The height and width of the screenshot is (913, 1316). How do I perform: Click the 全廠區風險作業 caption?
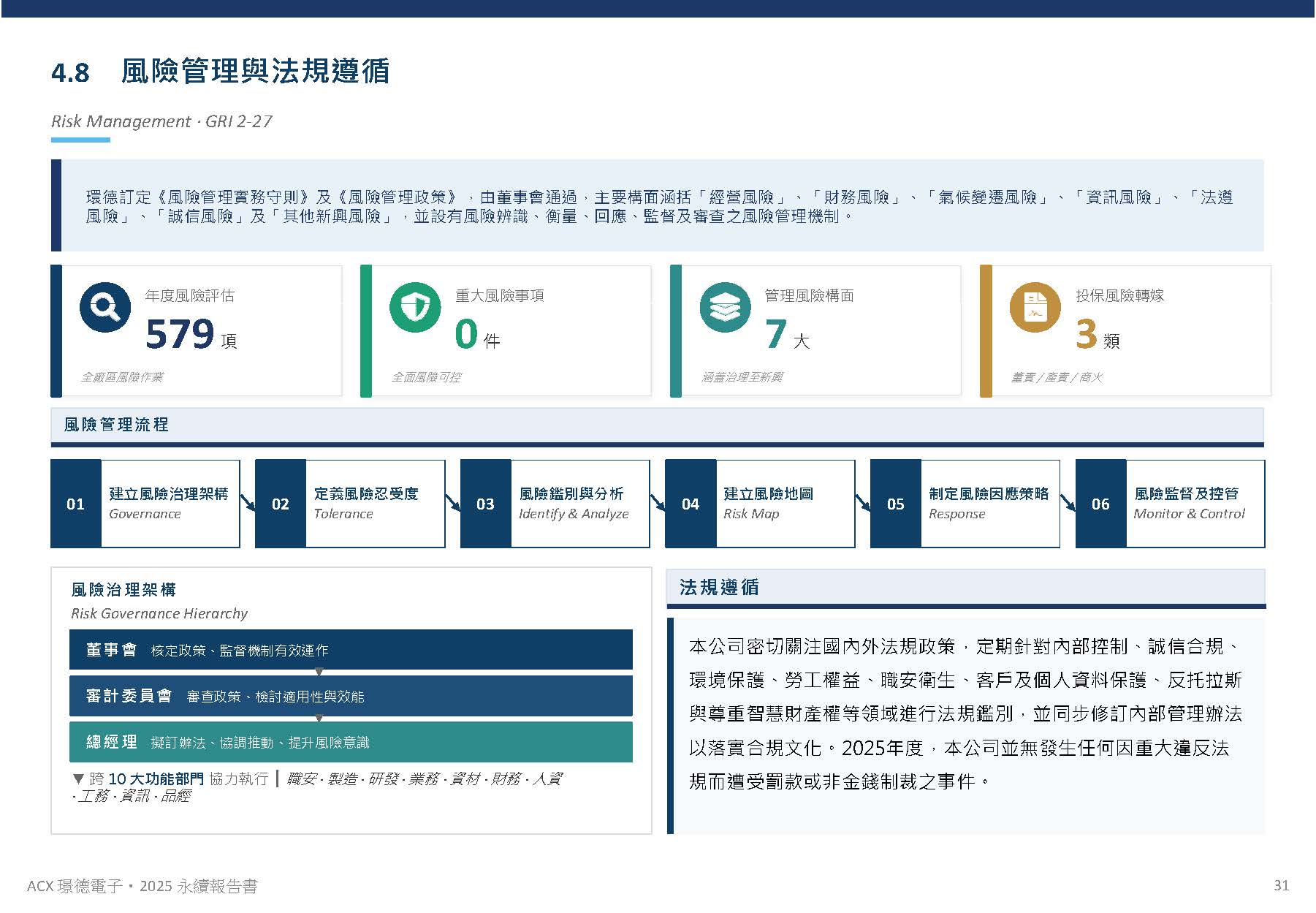[x=122, y=377]
